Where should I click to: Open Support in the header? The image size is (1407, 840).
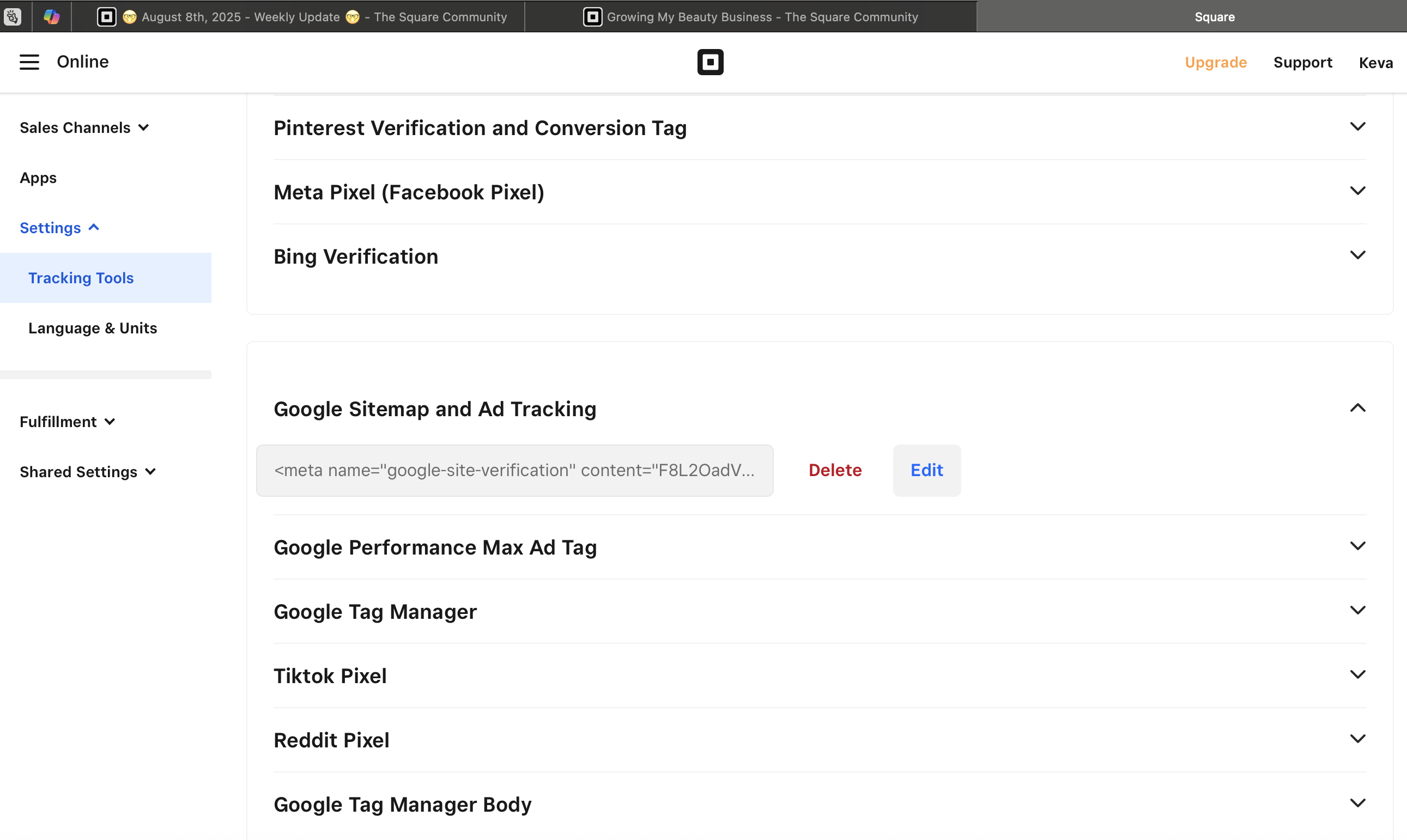[x=1302, y=62]
